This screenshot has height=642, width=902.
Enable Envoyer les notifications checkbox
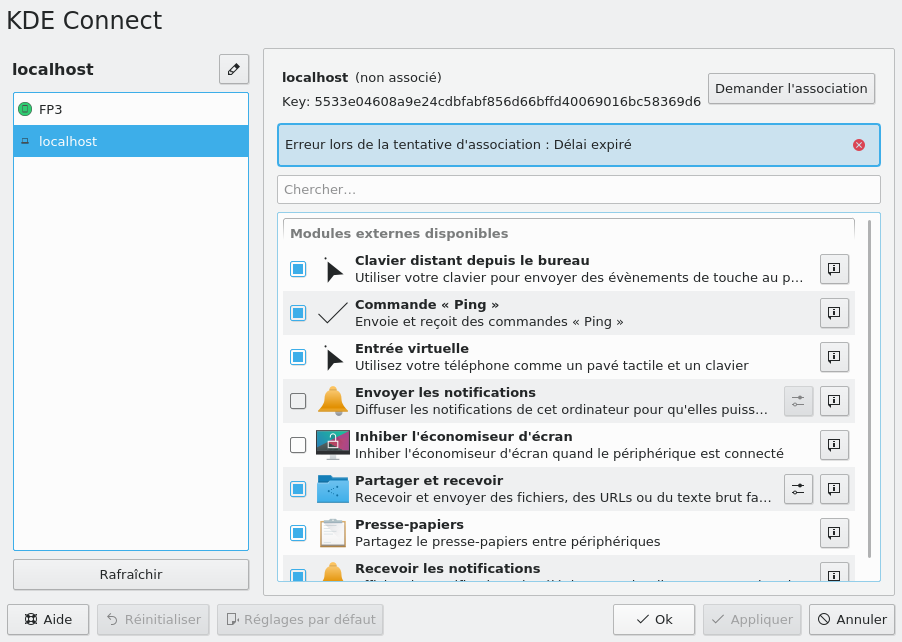(x=298, y=401)
